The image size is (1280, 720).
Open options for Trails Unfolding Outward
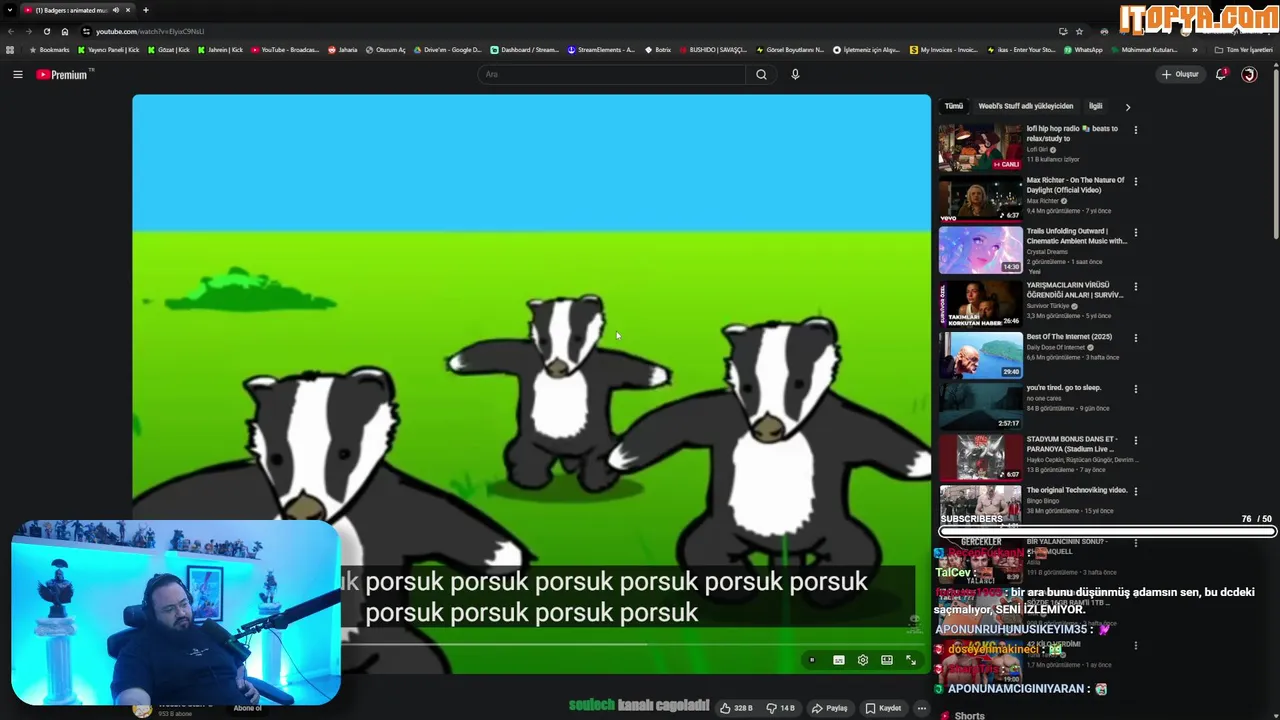pyautogui.click(x=1135, y=233)
